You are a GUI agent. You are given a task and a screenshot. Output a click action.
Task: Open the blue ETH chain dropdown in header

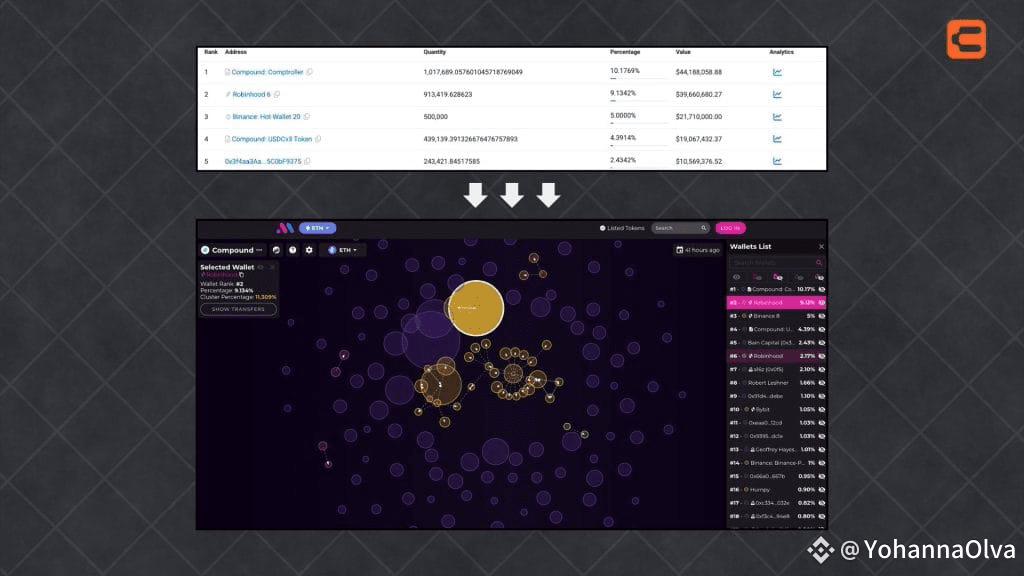(x=317, y=228)
